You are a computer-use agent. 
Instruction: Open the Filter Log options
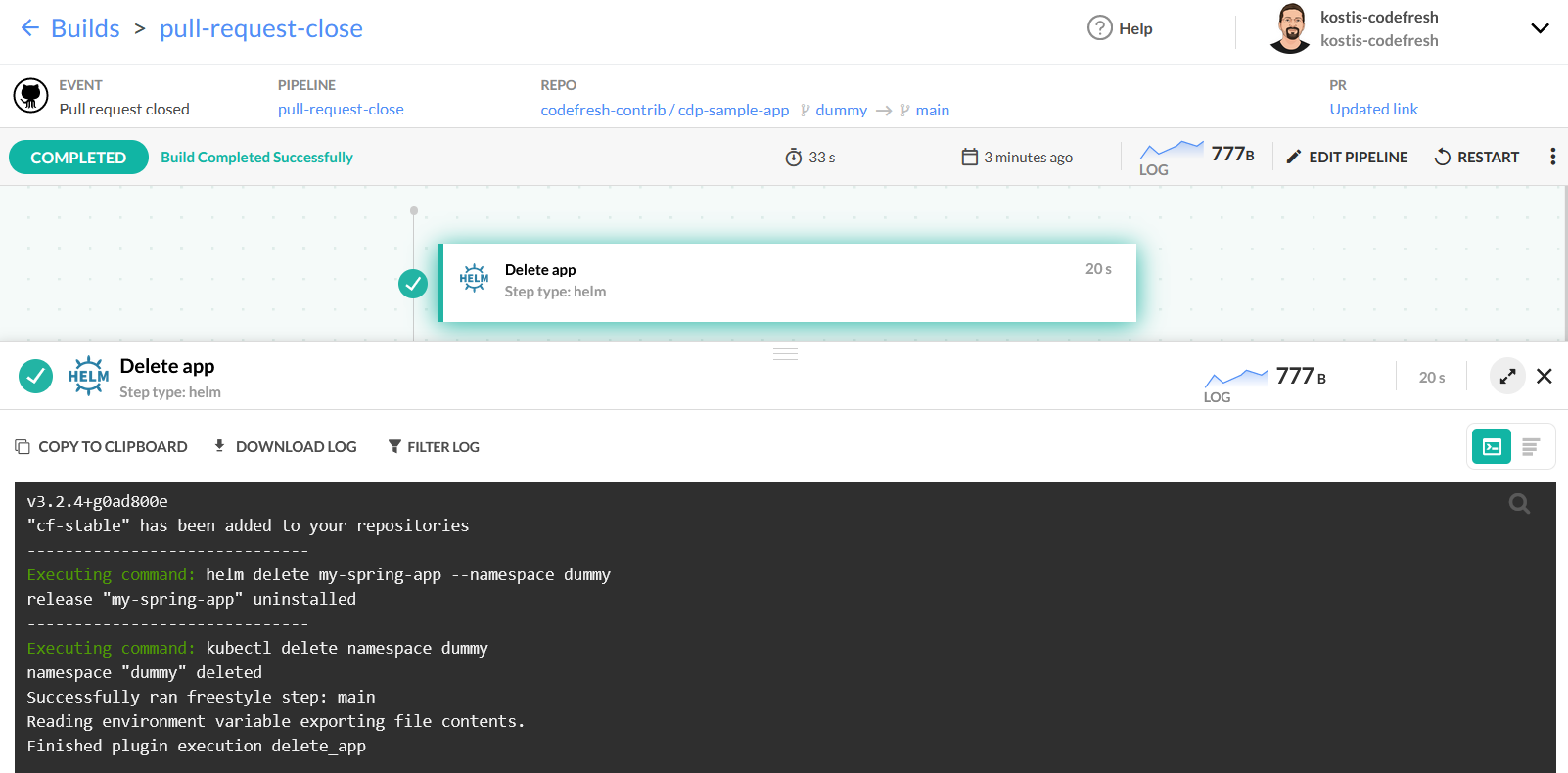[434, 447]
